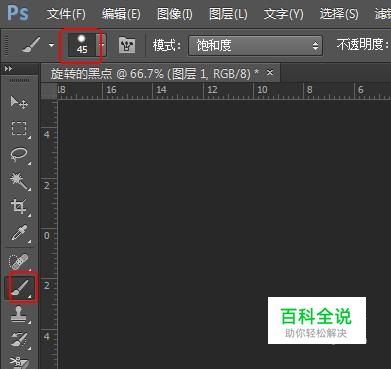Viewport: 391px width, 369px height.
Task: Open the 文字(Y) menu
Action: (x=283, y=14)
